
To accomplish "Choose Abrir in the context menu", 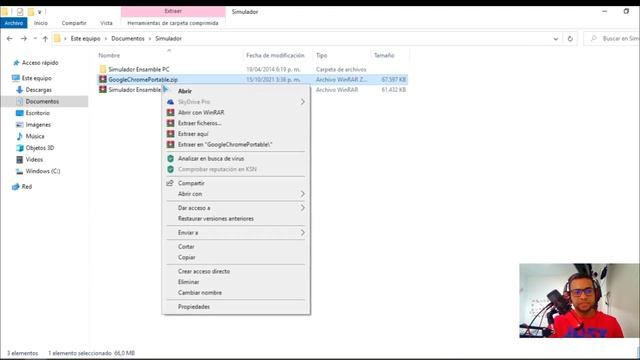I will point(185,91).
